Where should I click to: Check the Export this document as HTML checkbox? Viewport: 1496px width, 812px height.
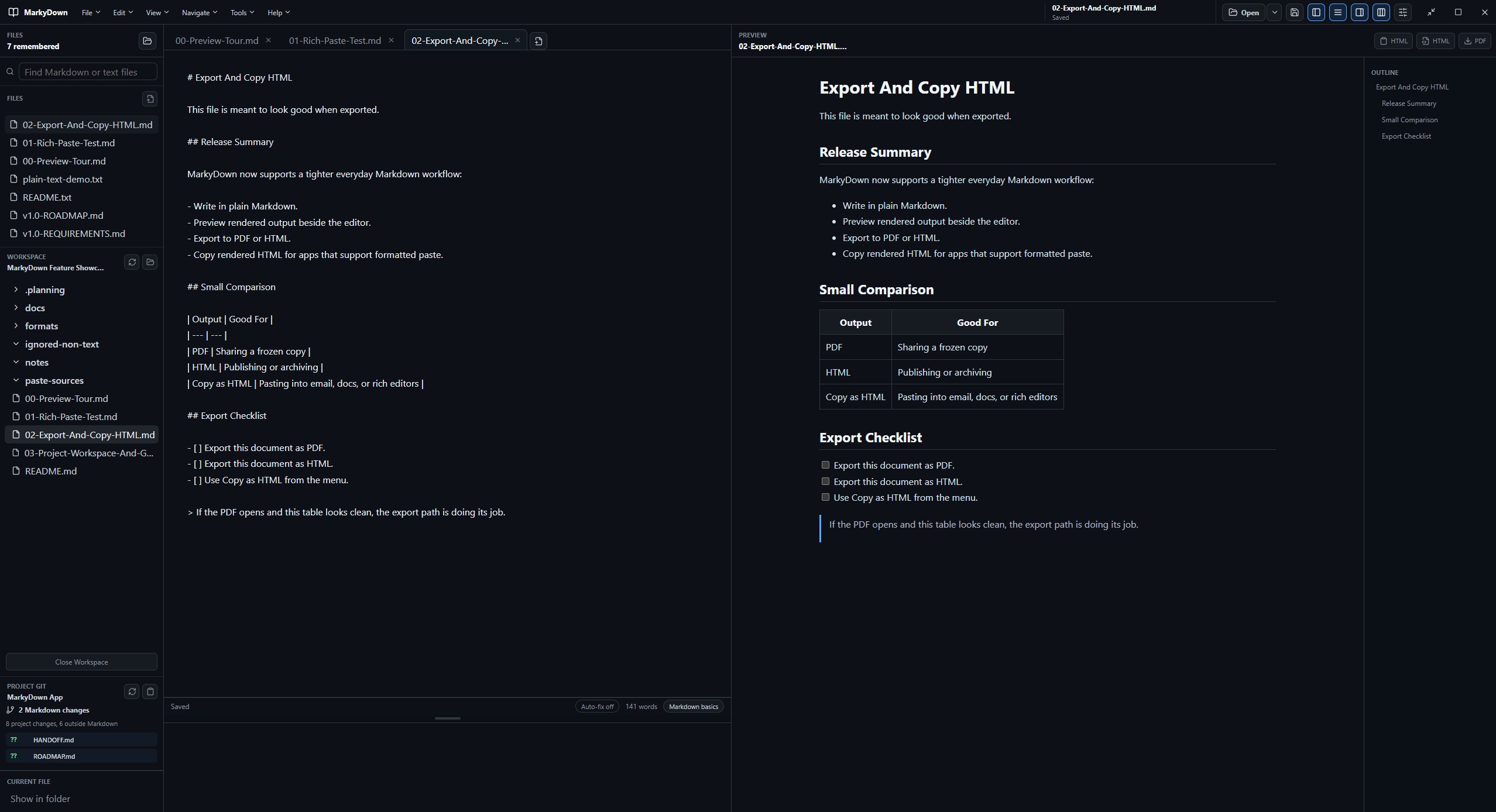[x=825, y=481]
